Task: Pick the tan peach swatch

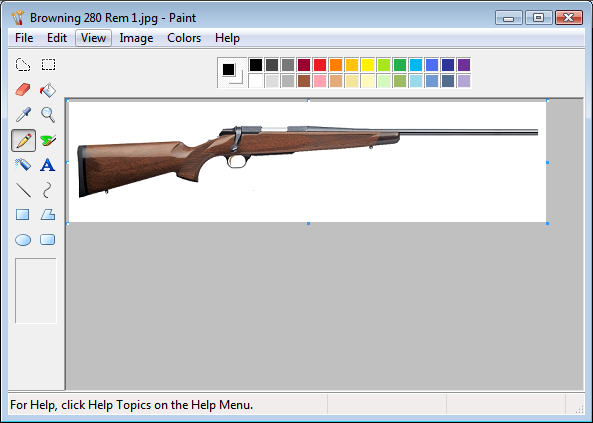Action: tap(336, 81)
